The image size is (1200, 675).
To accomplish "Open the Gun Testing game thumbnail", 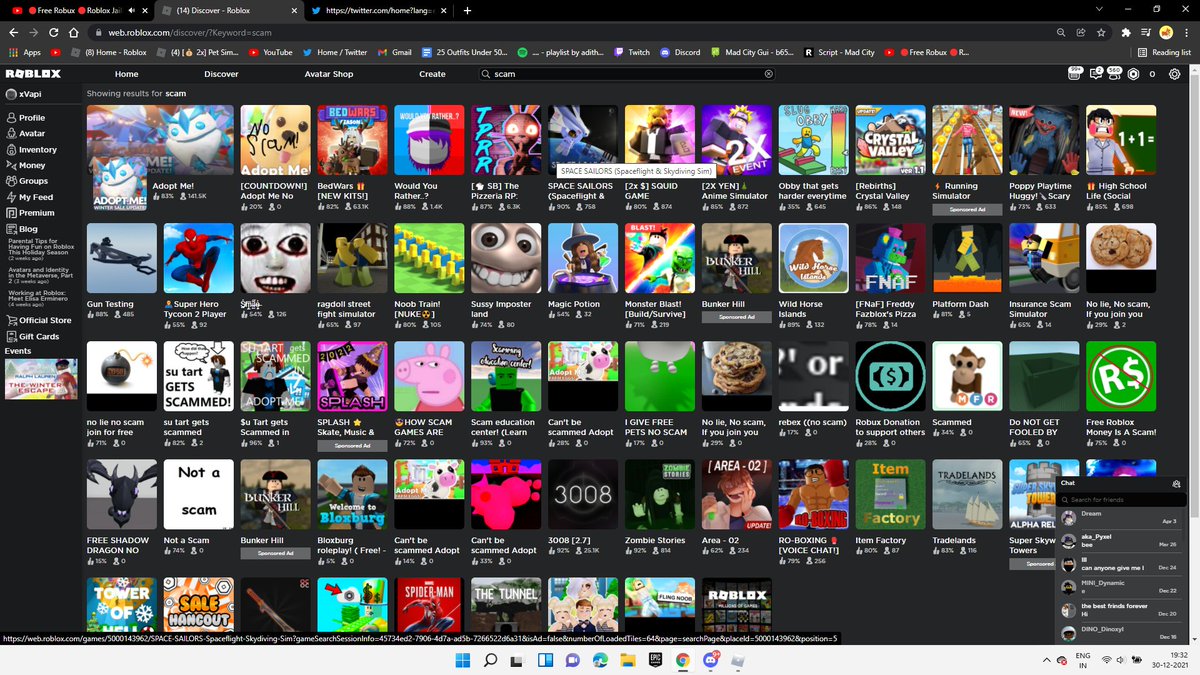I will click(x=123, y=259).
